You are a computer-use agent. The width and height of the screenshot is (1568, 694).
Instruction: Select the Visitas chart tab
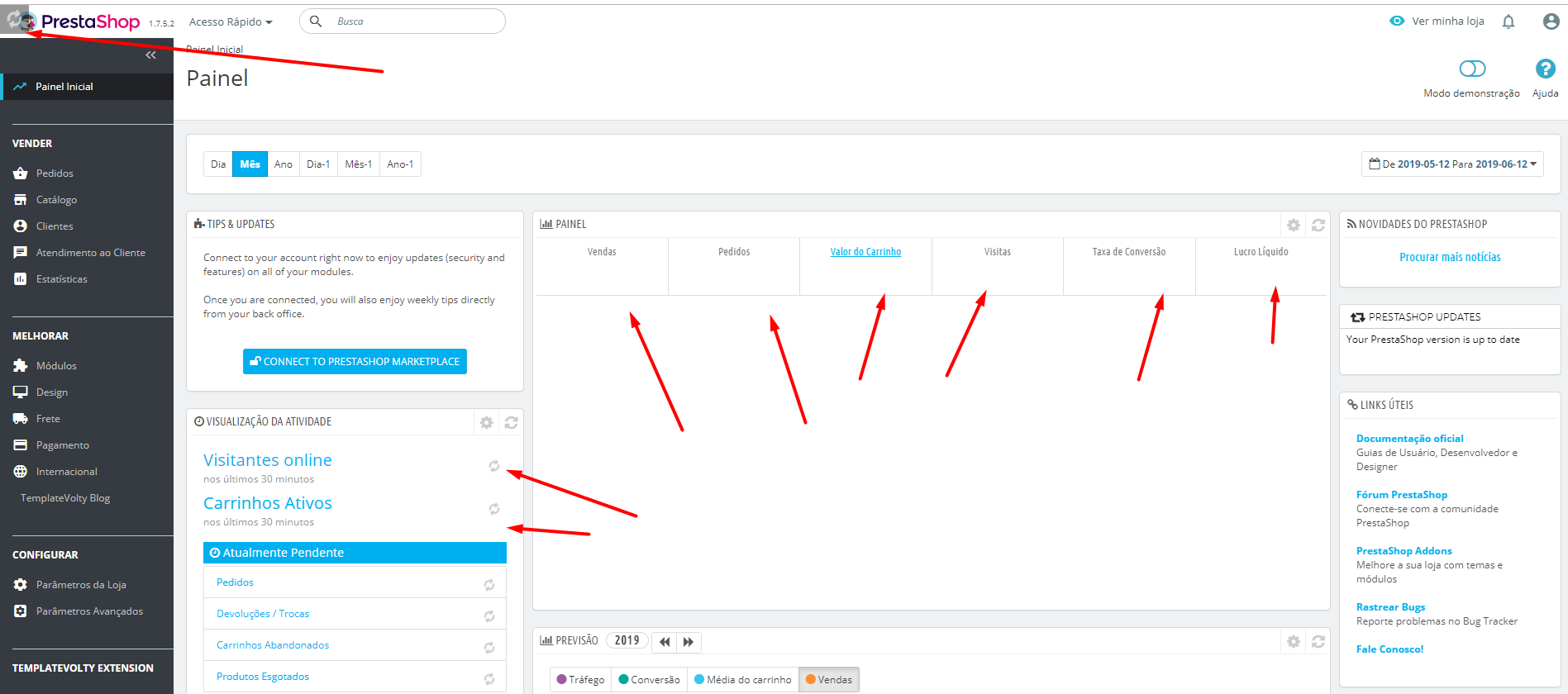click(x=998, y=266)
